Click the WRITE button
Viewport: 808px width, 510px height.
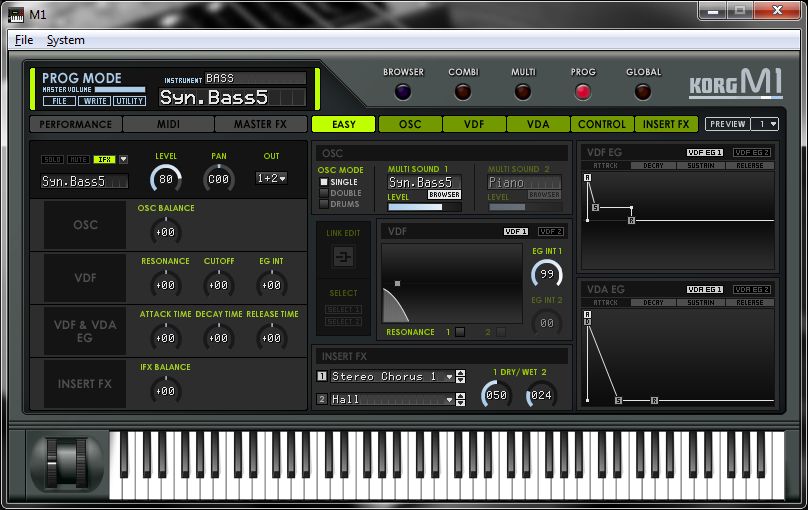pyautogui.click(x=95, y=101)
